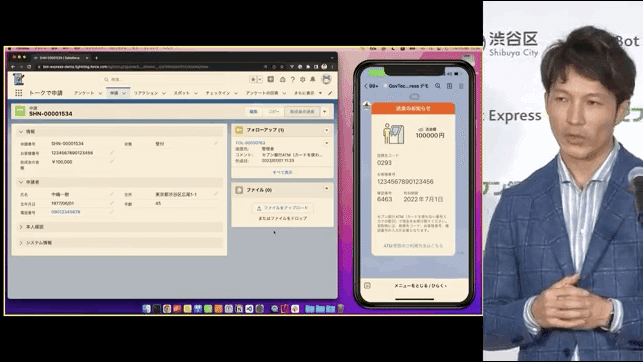This screenshot has height=362, width=643.
Task: Edit the お客様番号 field pencil icon
Action: pos(111,153)
